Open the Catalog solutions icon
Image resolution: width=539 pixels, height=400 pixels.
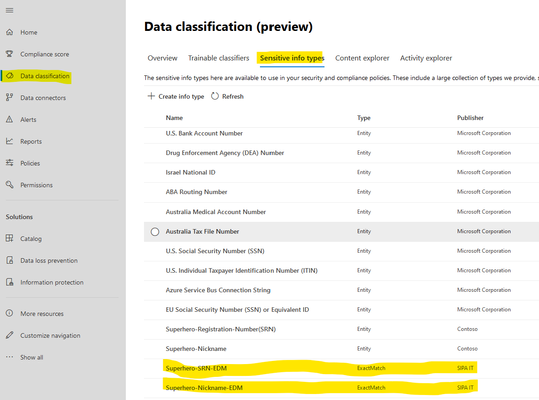pos(10,238)
